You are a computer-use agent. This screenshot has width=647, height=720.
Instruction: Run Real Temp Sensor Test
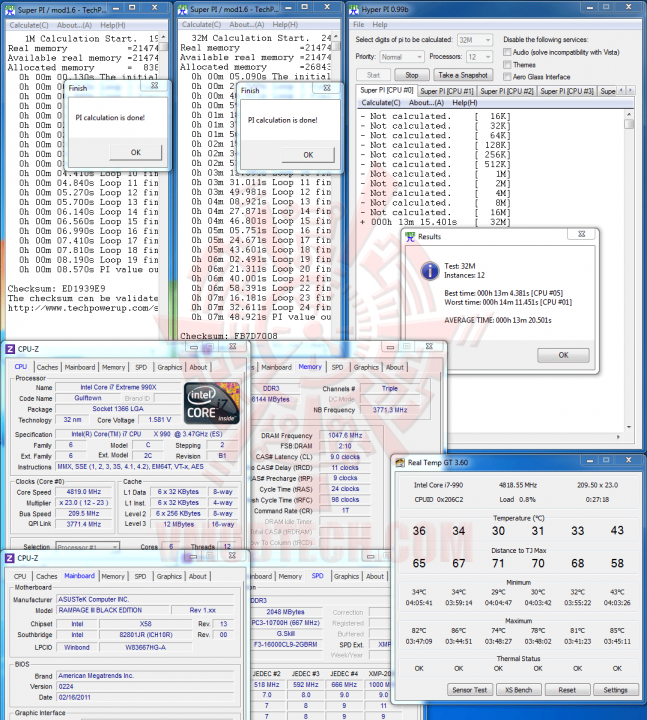point(469,690)
